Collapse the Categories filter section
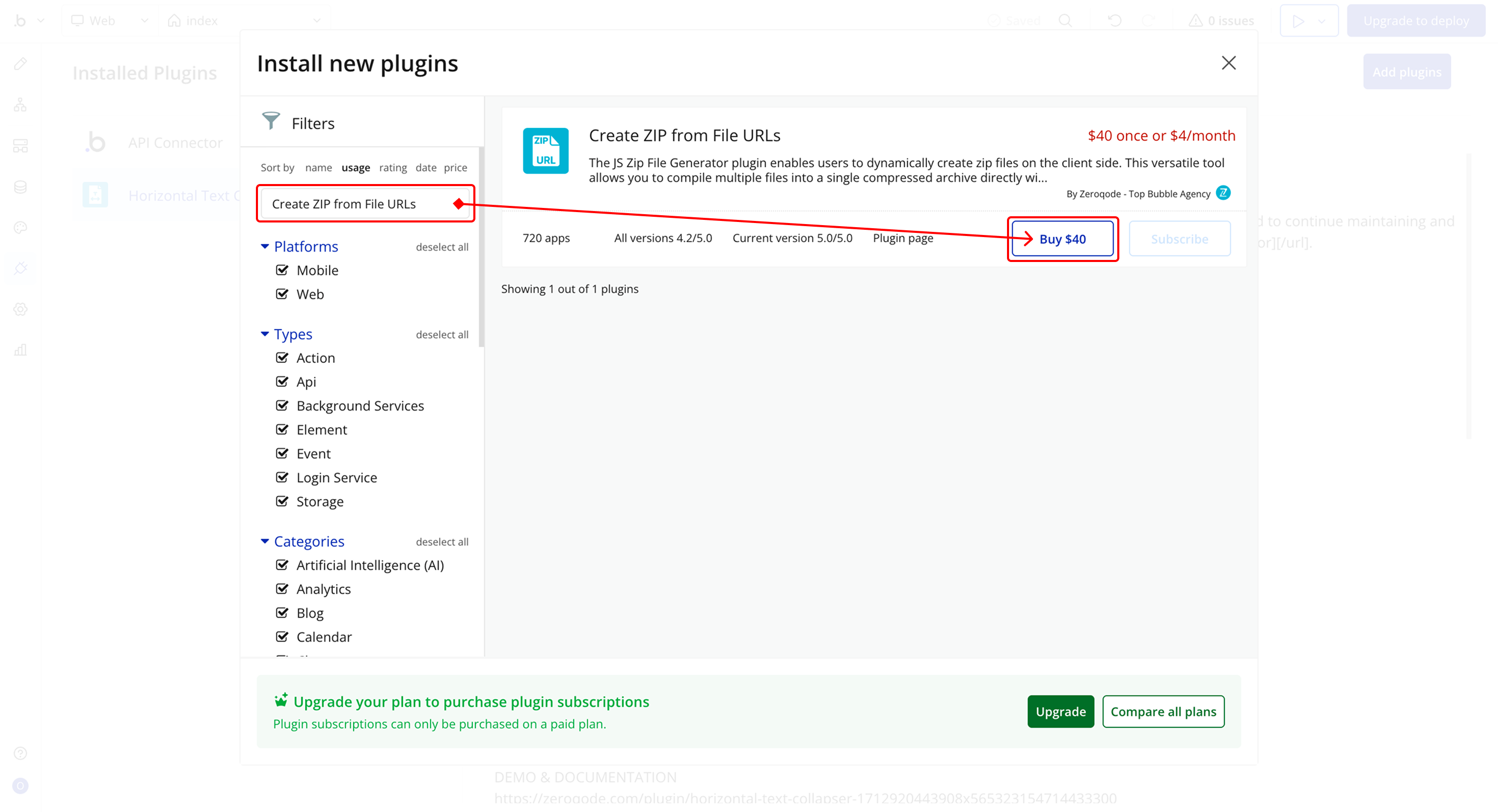Viewport: 1498px width, 812px height. click(265, 541)
